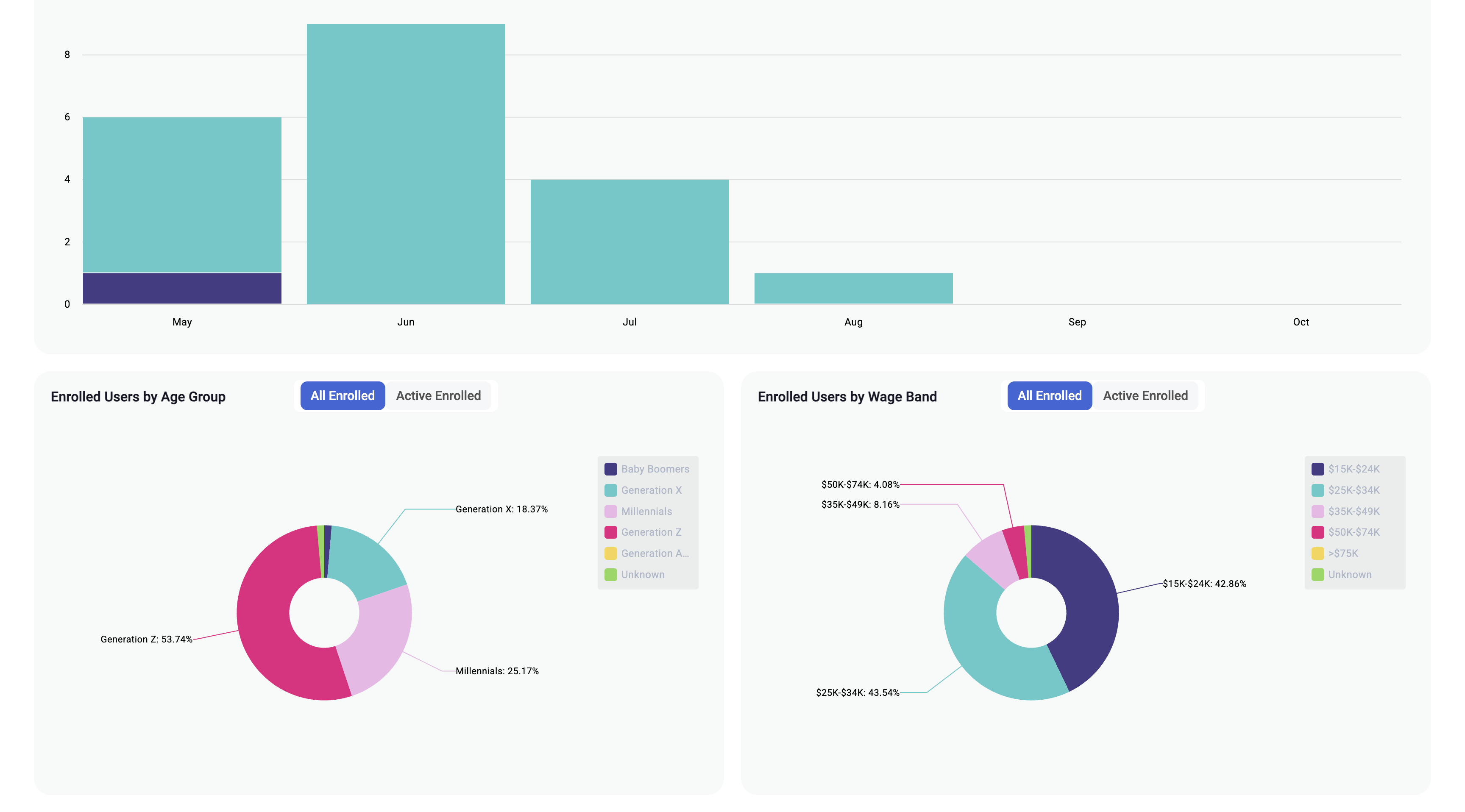
Task: Click the Generation Z legend color square
Action: point(610,532)
